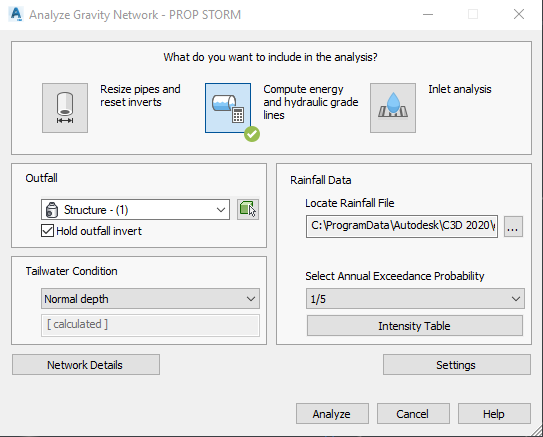Click the green checkmark badge on compute icon
This screenshot has height=437, width=543.
coord(252,134)
